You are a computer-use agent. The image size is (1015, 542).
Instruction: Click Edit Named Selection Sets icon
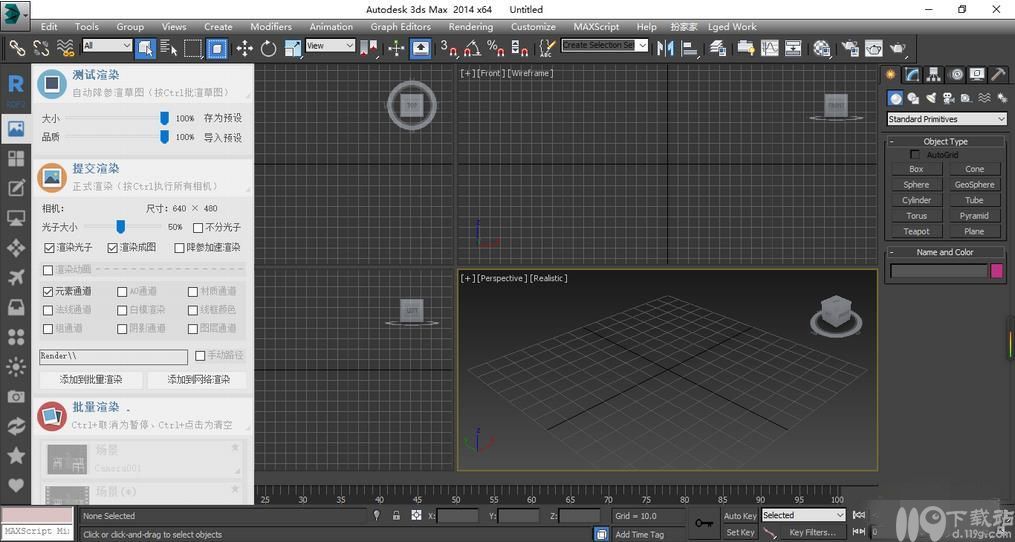coord(547,47)
